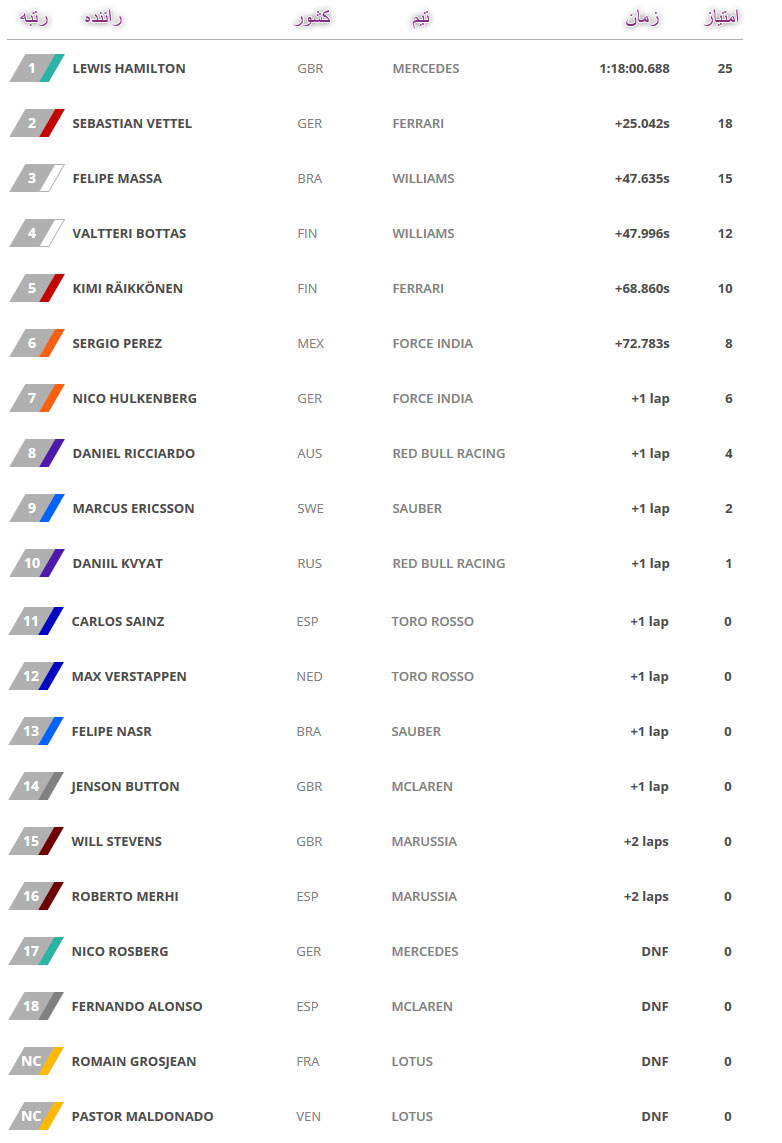Click the maroon position 15 badge for Stevens
This screenshot has height=1143, width=782.
[36, 841]
